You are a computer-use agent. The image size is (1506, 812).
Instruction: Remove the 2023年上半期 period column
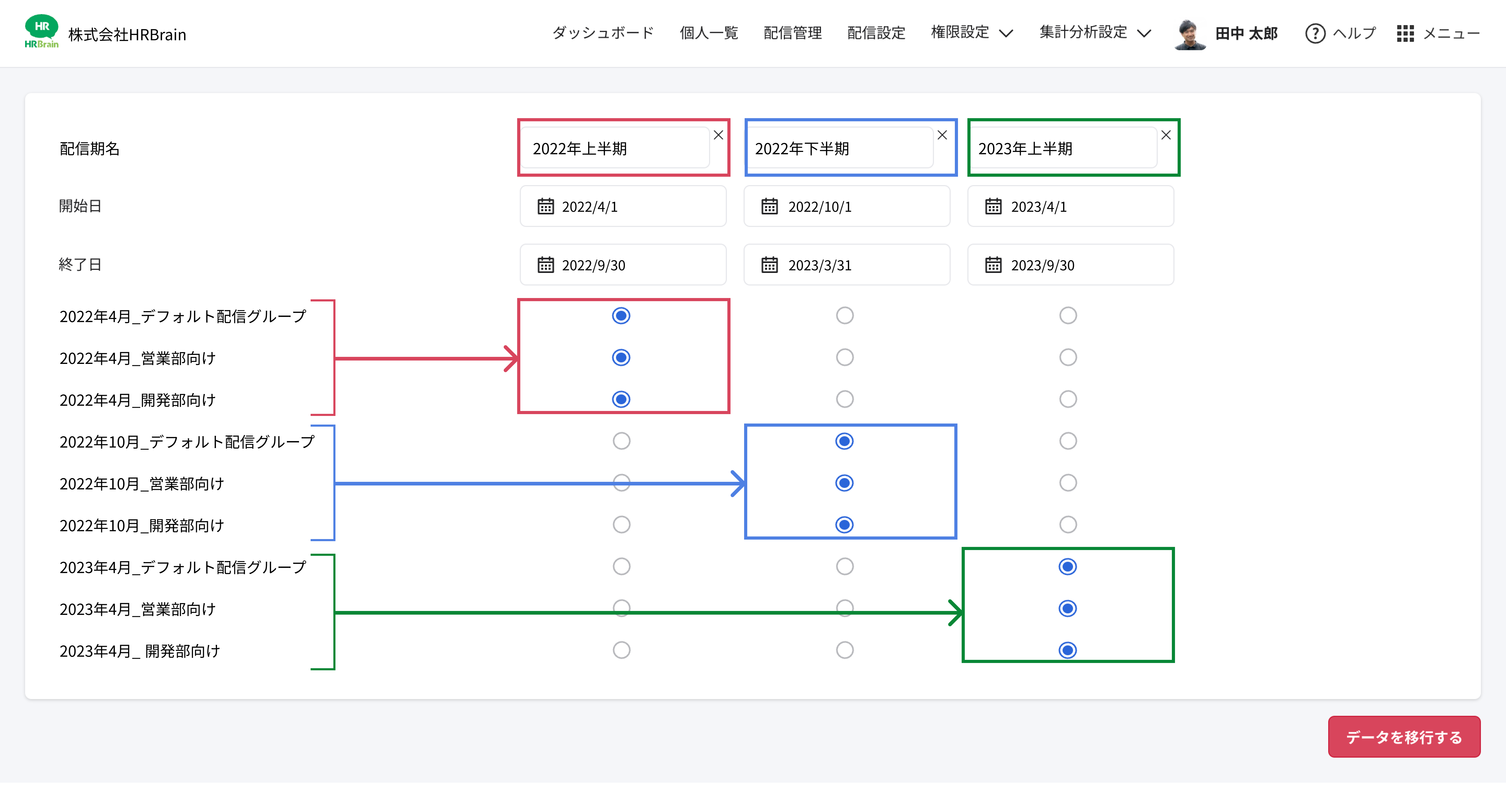click(x=1166, y=135)
